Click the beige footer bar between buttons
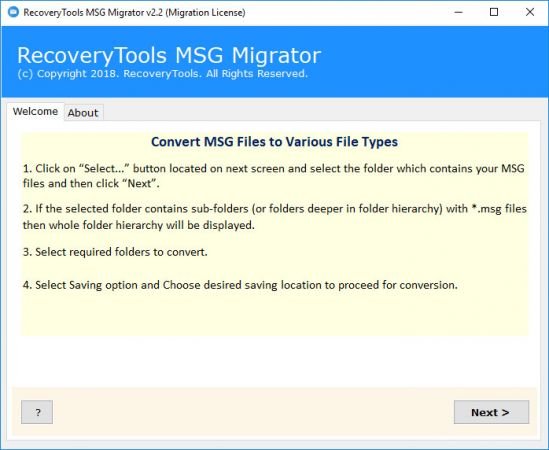This screenshot has width=549, height=450. pyautogui.click(x=253, y=412)
